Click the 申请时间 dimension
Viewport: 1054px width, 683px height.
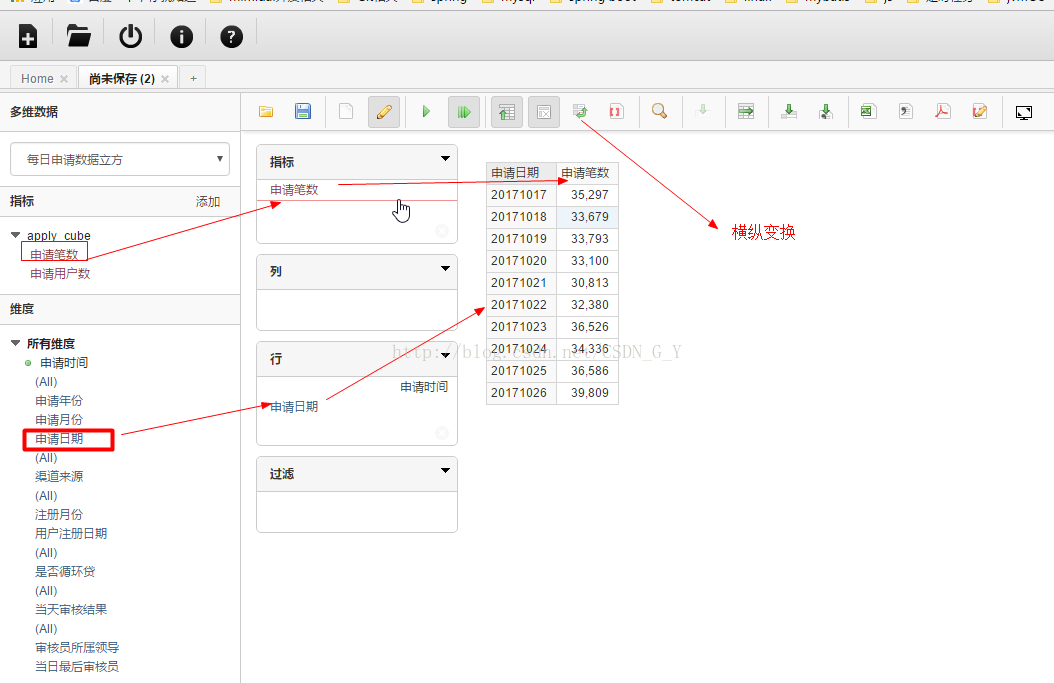(64, 363)
